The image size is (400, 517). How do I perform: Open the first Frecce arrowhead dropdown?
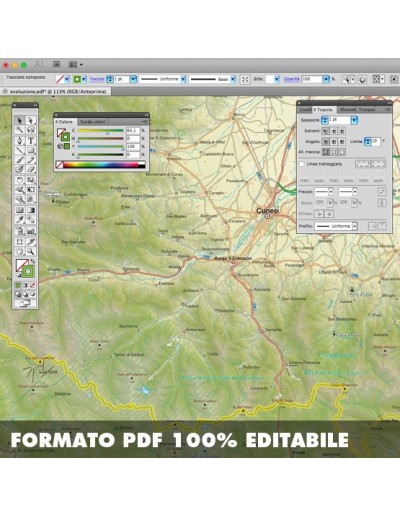tap(331, 192)
